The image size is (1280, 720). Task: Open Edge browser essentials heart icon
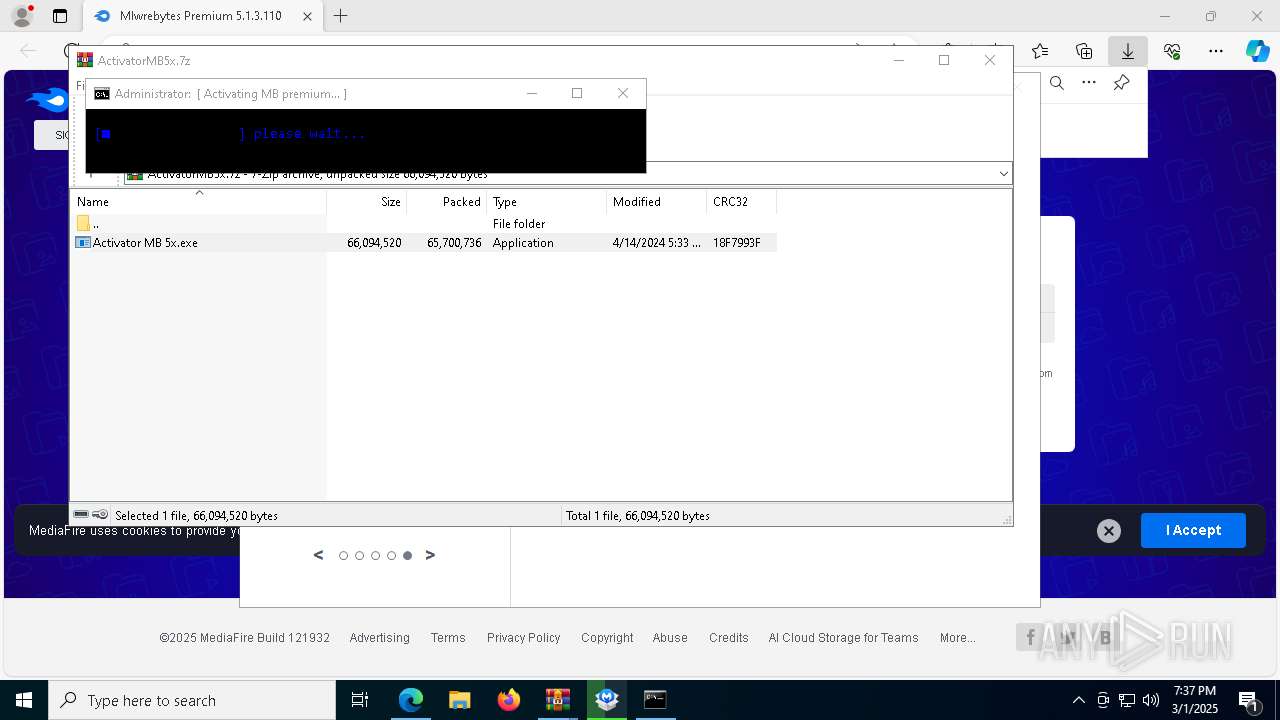coord(1172,51)
